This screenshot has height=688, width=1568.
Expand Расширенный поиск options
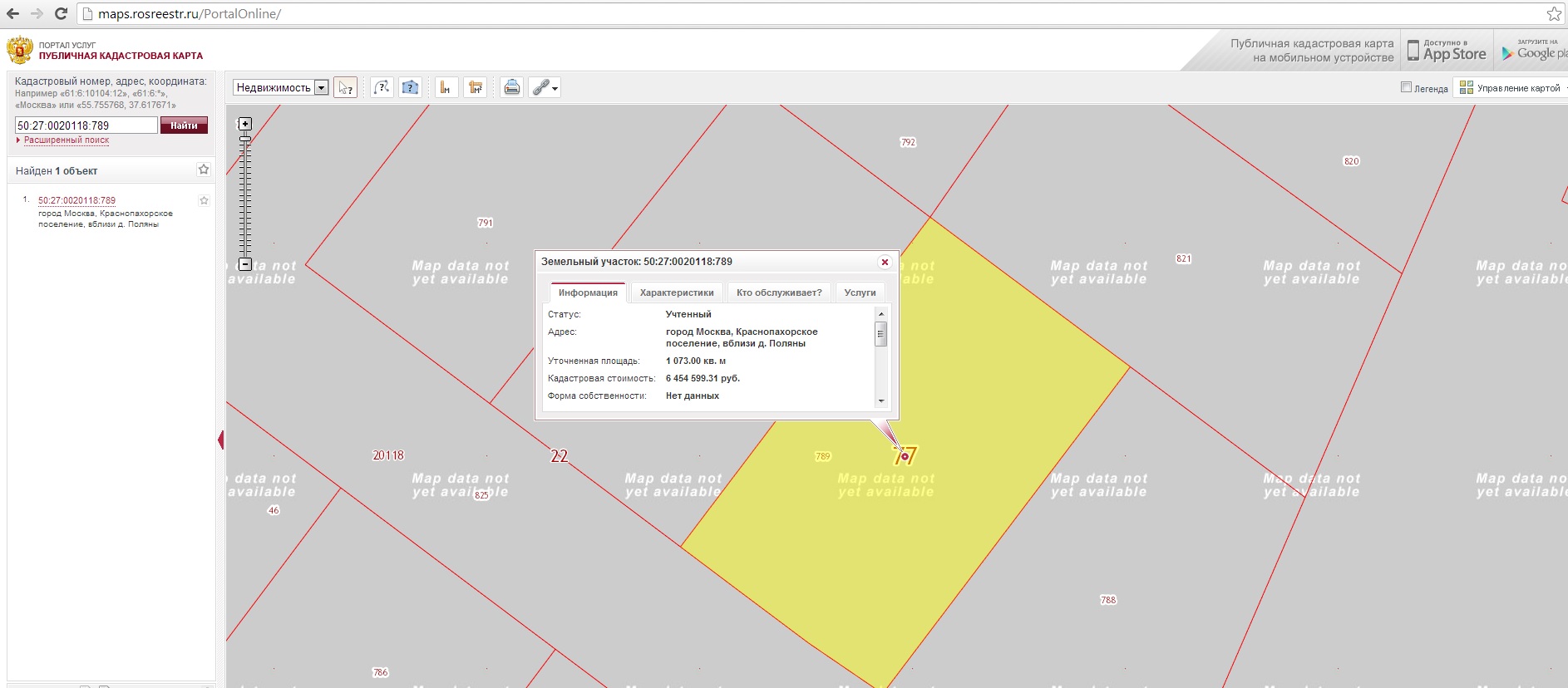coord(66,140)
